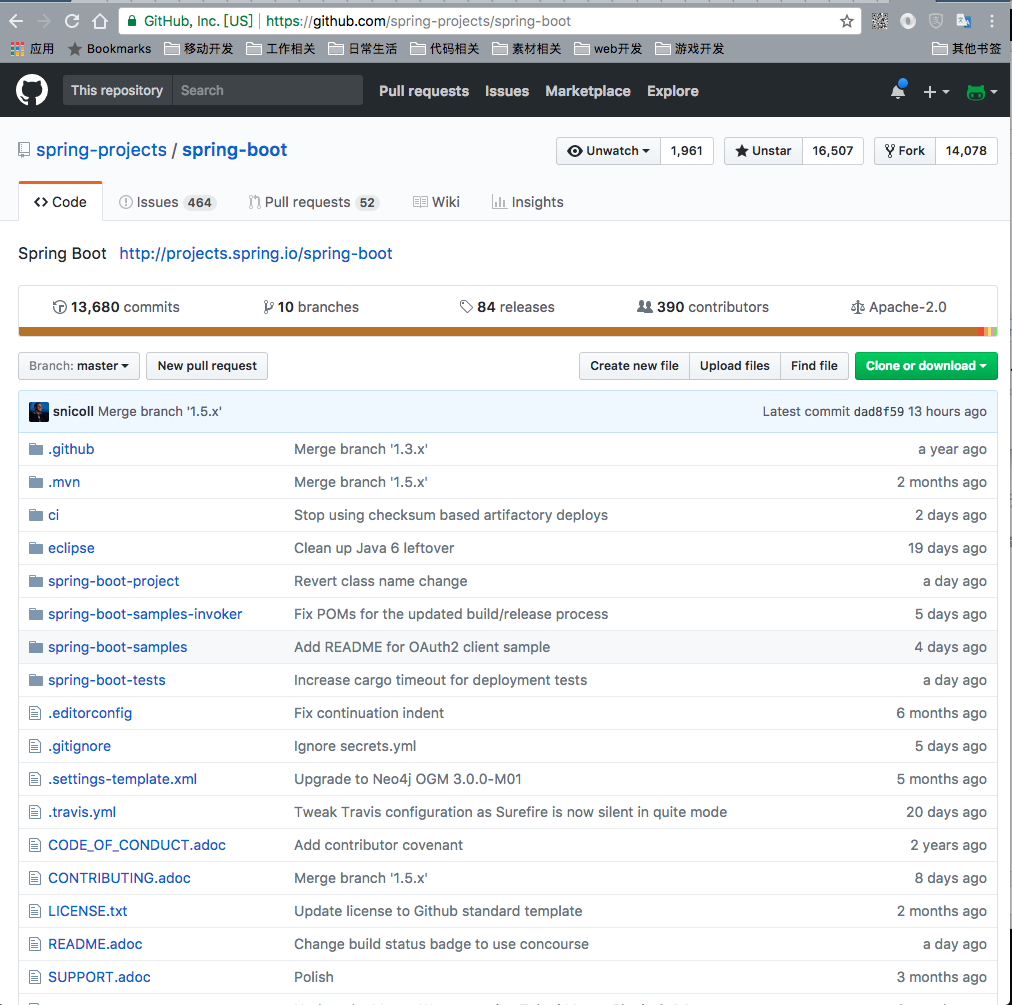Open Explore in the top navigation
The height and width of the screenshot is (1005, 1012).
coord(673,91)
